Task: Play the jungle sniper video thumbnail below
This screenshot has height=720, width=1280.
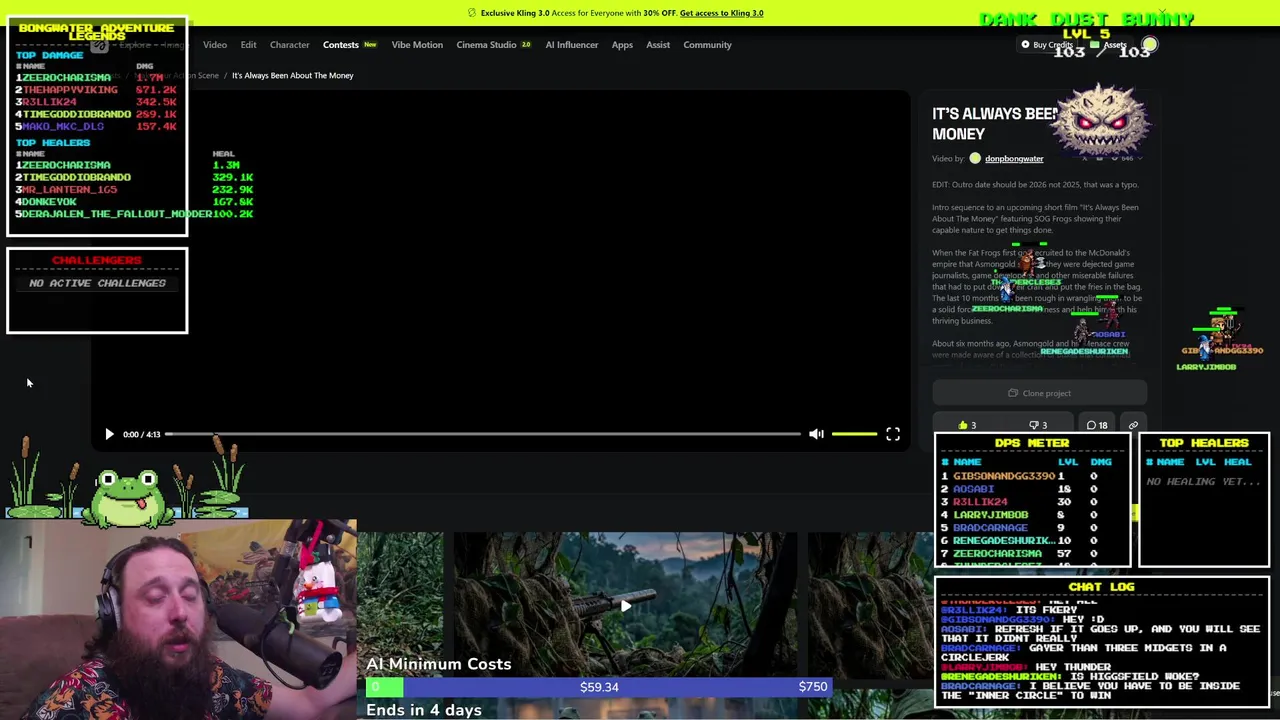Action: [x=625, y=606]
